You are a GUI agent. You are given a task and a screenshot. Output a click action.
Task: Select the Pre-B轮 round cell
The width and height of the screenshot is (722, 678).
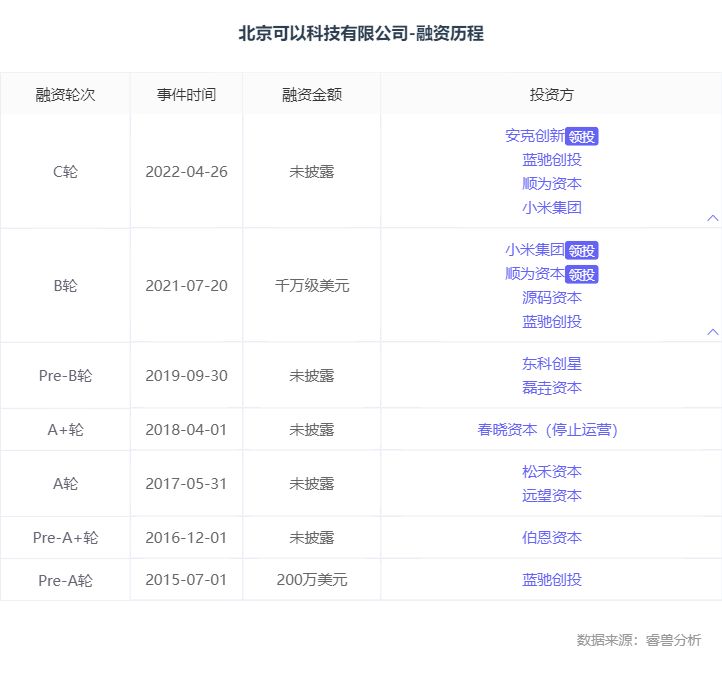(x=65, y=376)
